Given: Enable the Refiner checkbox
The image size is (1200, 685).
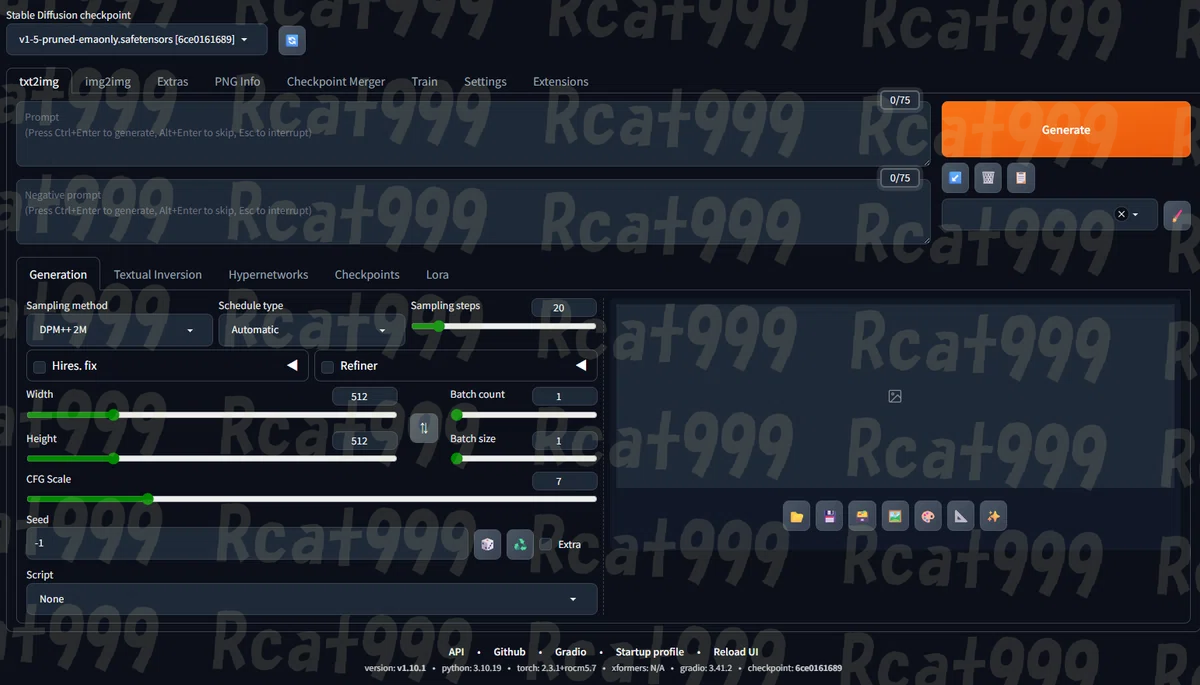Looking at the screenshot, I should click(x=328, y=366).
